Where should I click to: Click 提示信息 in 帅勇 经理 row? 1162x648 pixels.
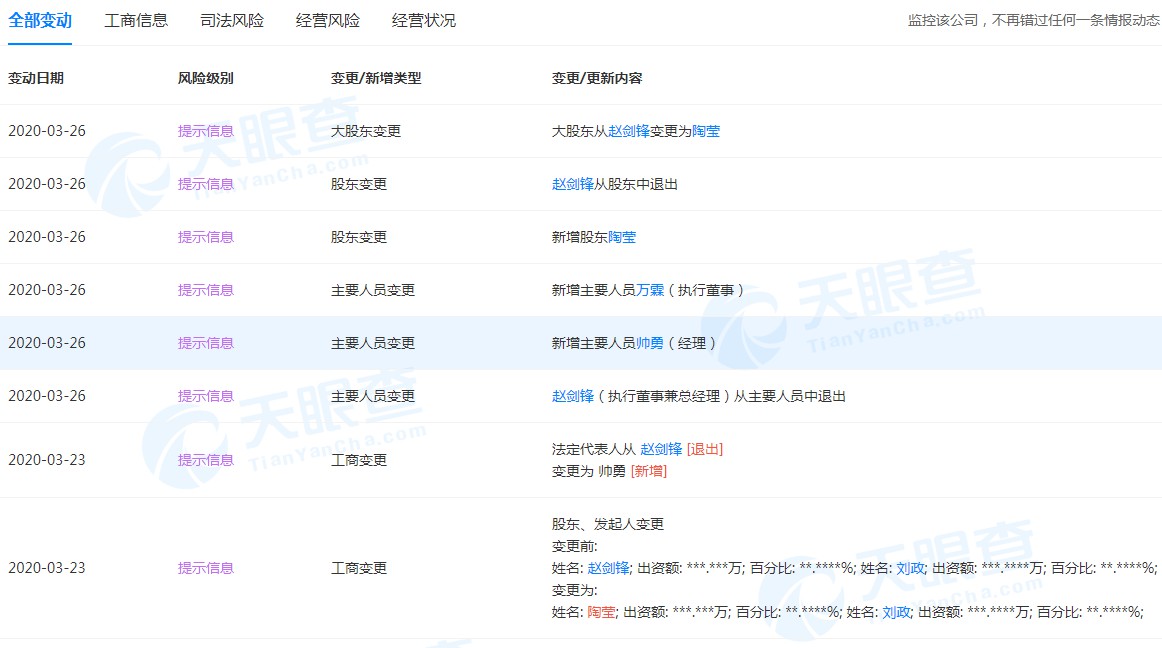pos(206,343)
